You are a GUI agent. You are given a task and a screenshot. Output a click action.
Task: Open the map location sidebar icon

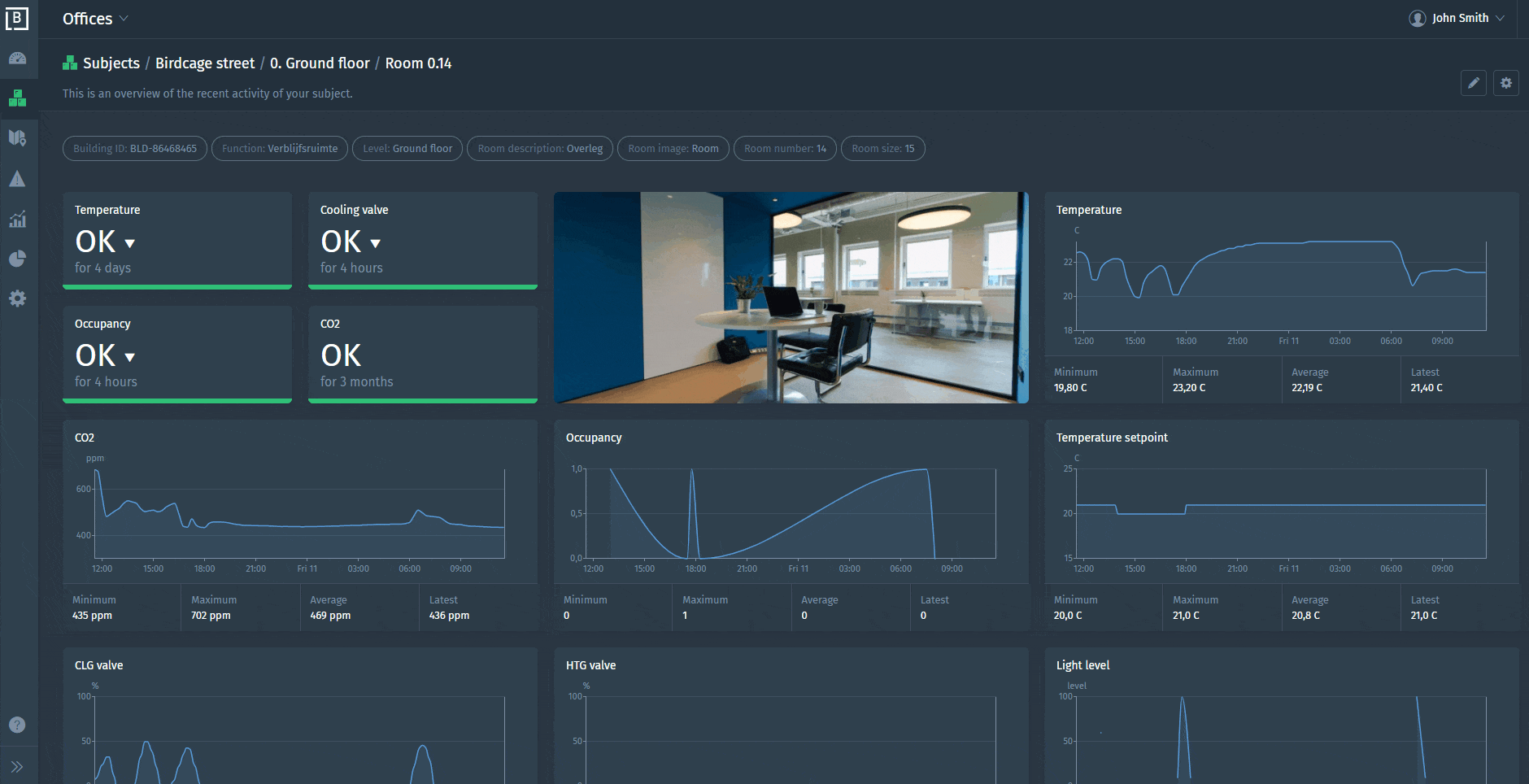17,138
